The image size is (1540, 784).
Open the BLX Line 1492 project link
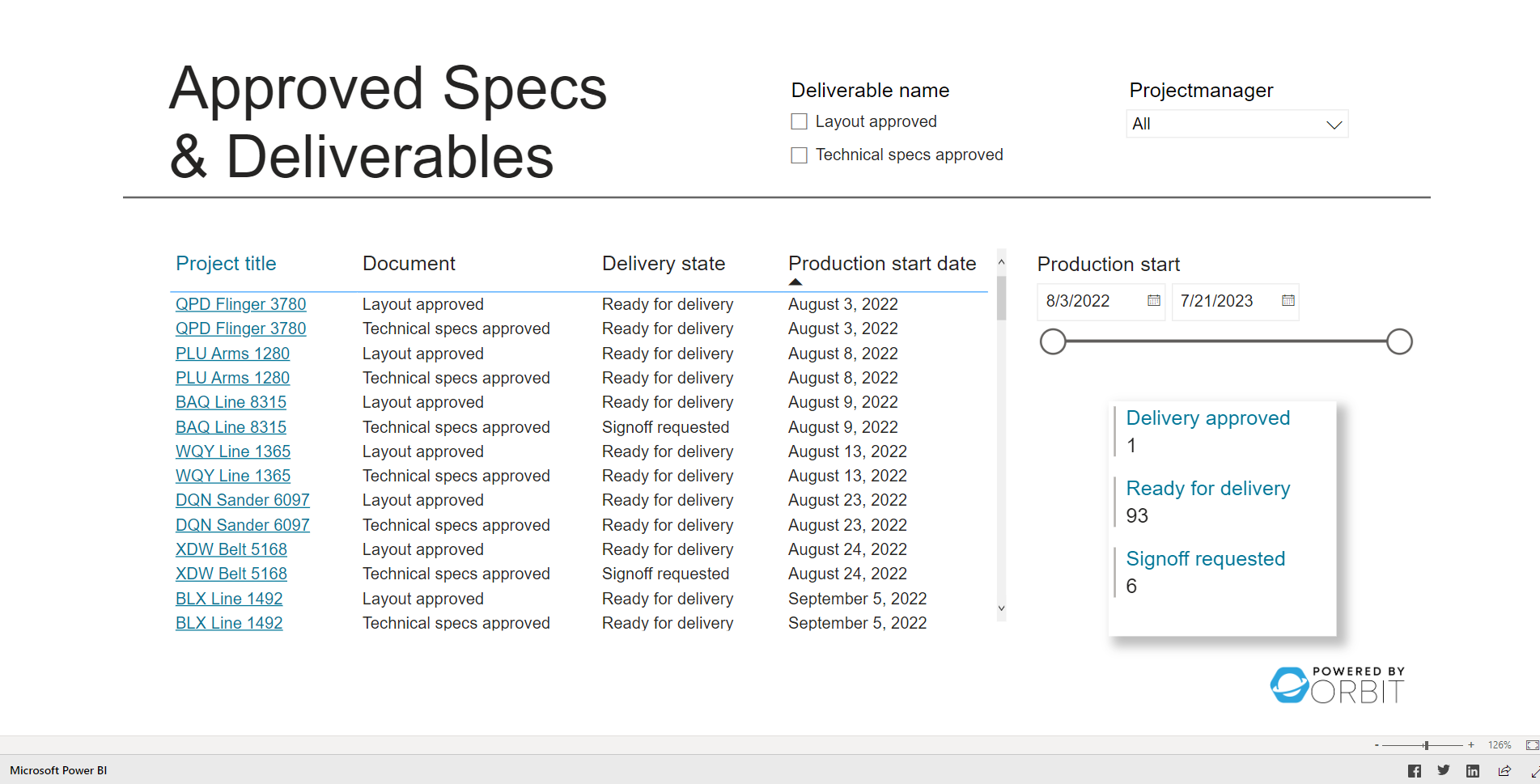click(x=229, y=598)
